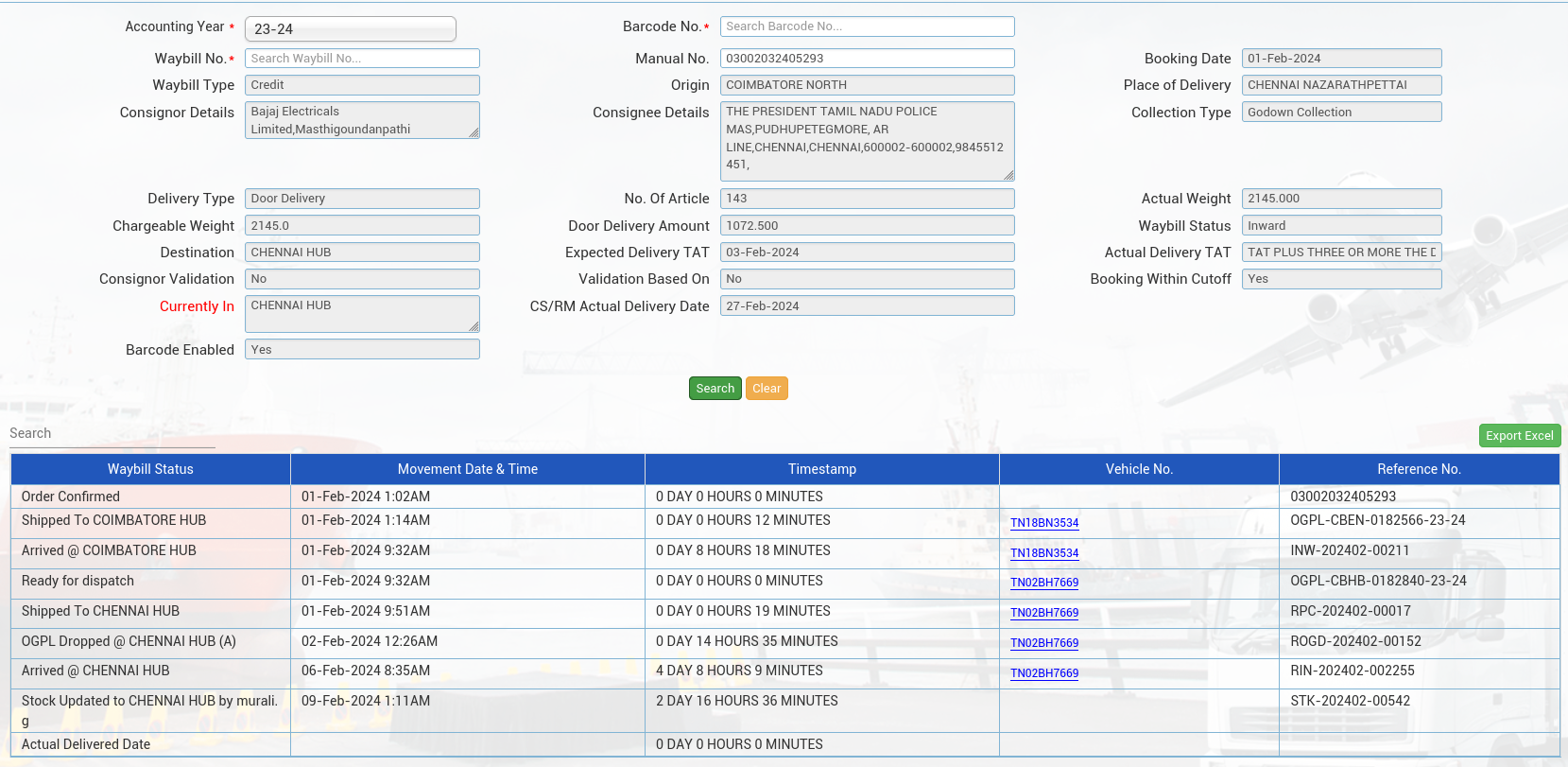Image resolution: width=1568 pixels, height=767 pixels.
Task: Click the Currently In text area
Action: pos(362,314)
